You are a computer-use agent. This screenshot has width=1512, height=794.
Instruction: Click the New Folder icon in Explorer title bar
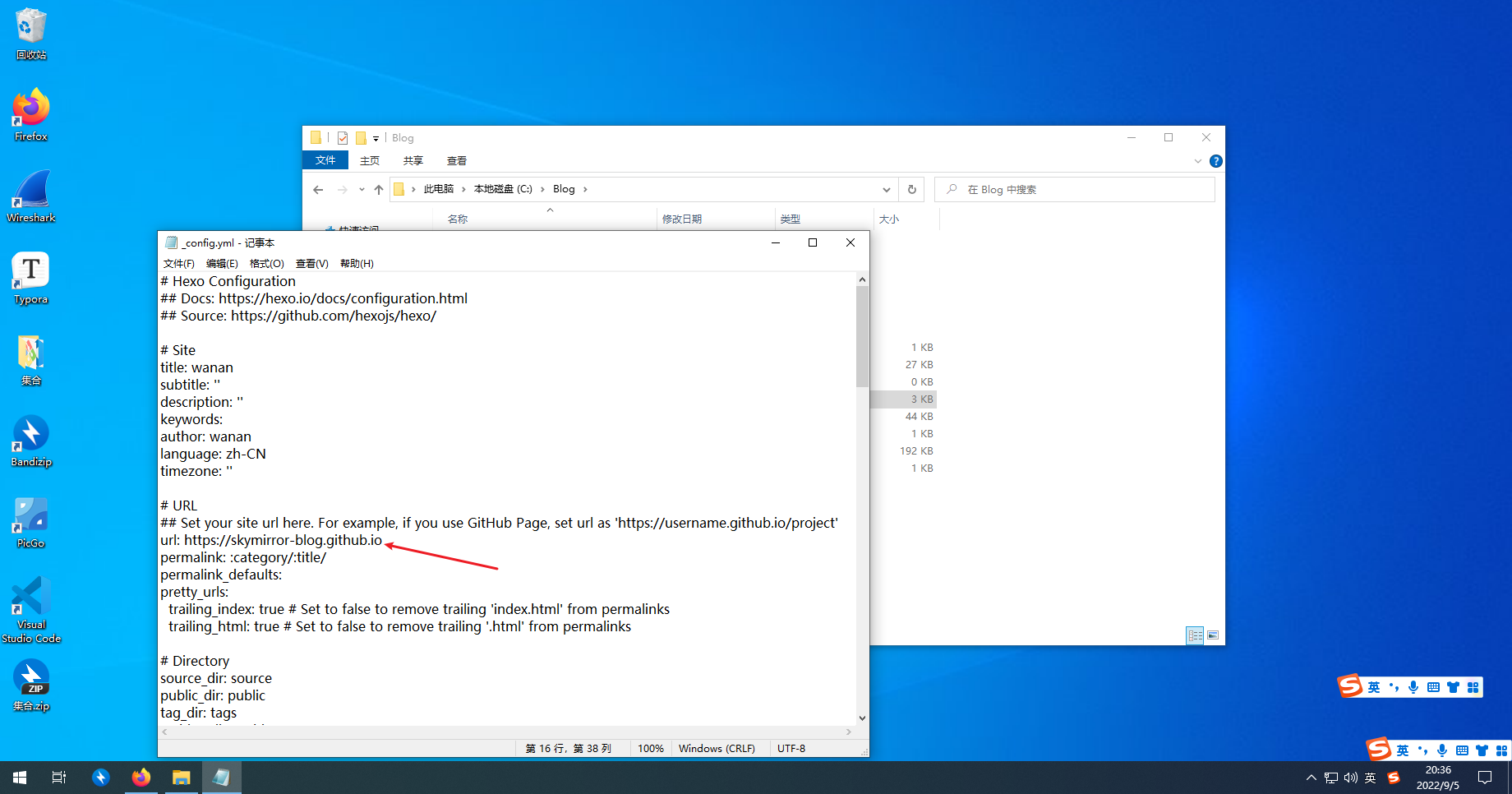pyautogui.click(x=361, y=138)
